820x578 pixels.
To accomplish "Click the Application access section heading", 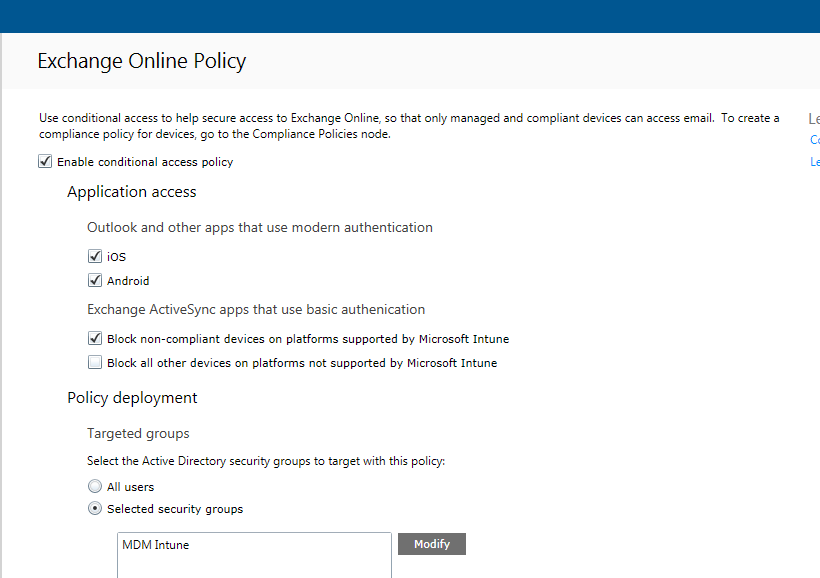I will [x=131, y=192].
